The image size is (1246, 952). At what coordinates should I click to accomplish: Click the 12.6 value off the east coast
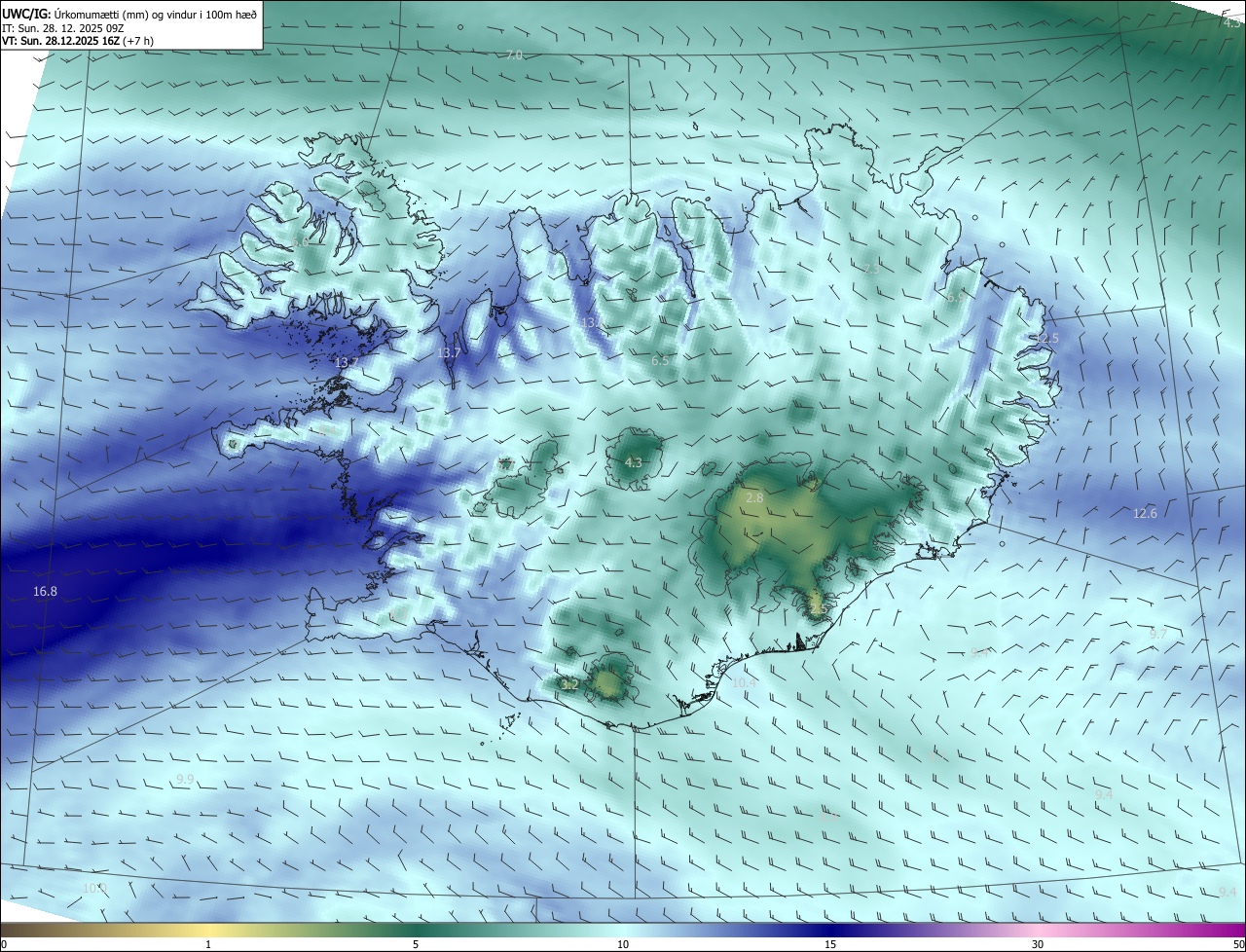point(1145,513)
